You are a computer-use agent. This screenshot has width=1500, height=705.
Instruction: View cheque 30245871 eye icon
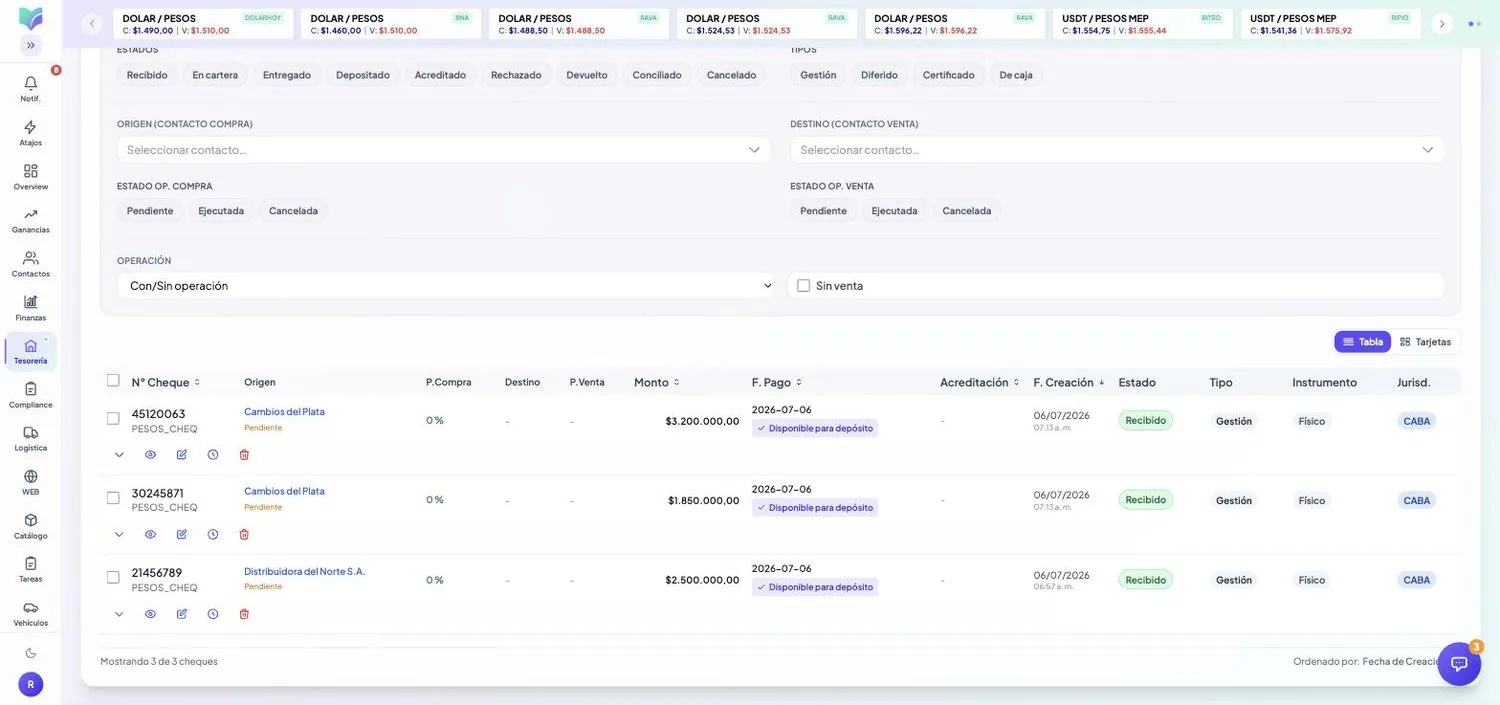coord(150,534)
